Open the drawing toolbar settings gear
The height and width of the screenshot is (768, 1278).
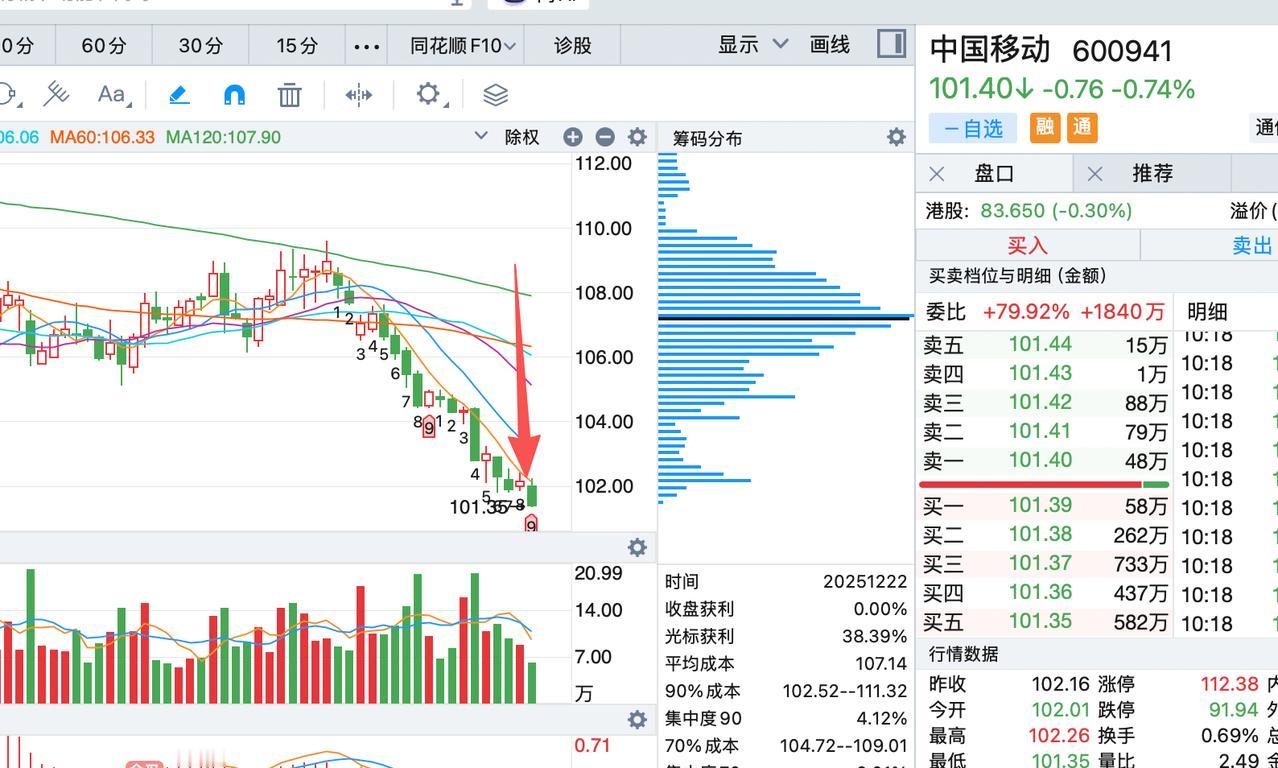click(428, 94)
